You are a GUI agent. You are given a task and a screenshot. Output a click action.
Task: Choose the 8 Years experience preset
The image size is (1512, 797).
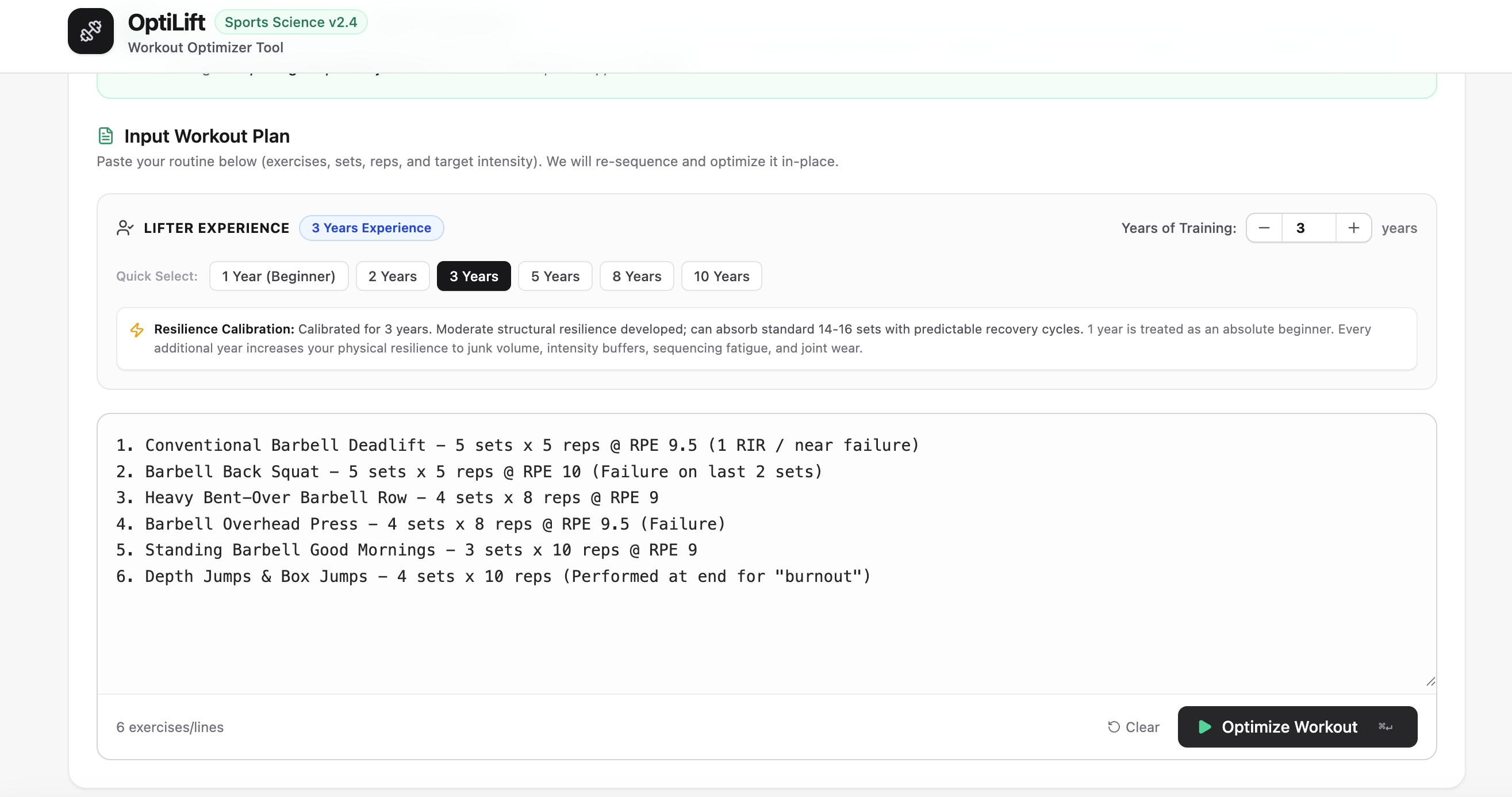pyautogui.click(x=637, y=276)
